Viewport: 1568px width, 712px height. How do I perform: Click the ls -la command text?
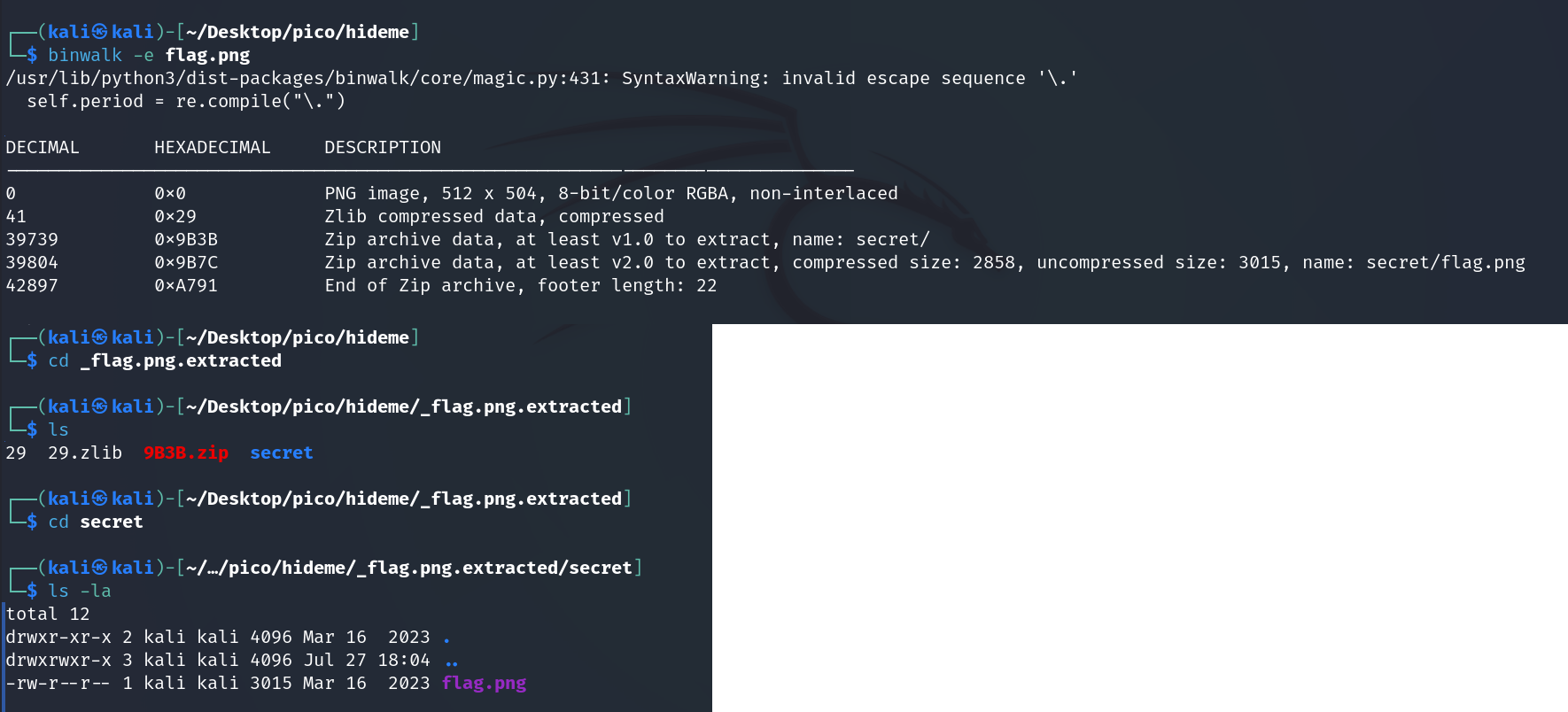click(x=80, y=591)
